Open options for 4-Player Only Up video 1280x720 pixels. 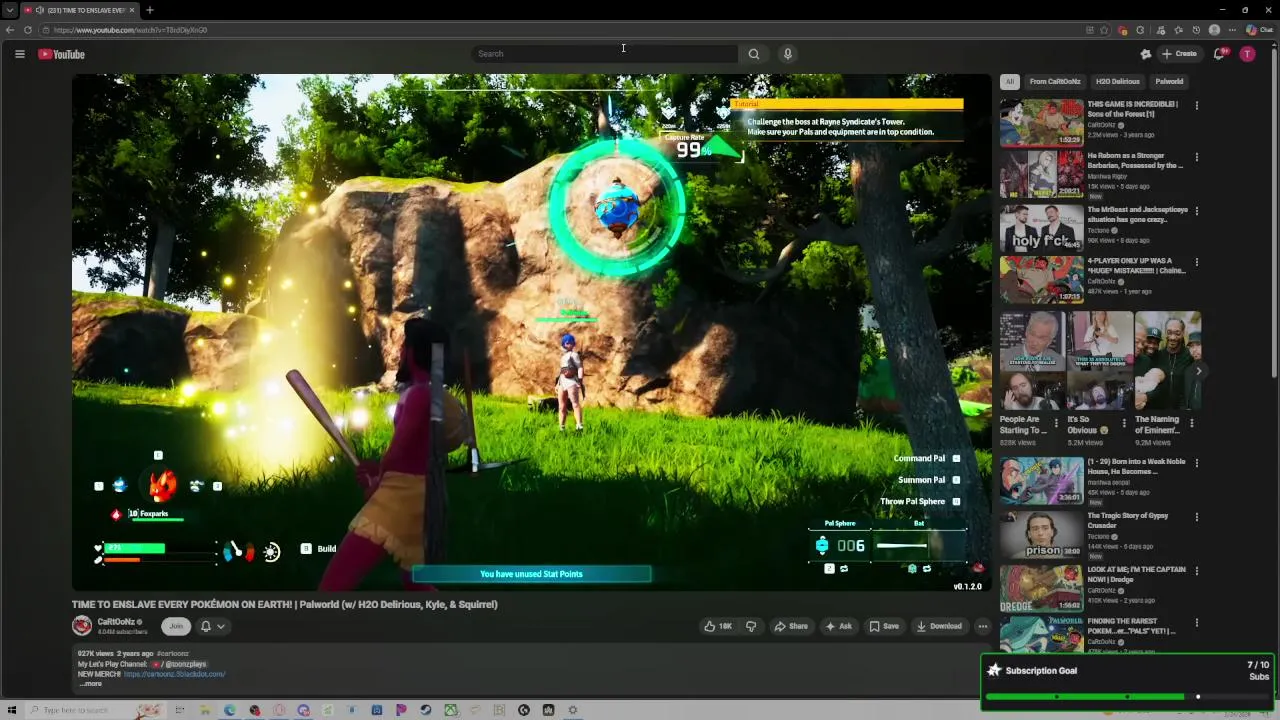pyautogui.click(x=1197, y=262)
